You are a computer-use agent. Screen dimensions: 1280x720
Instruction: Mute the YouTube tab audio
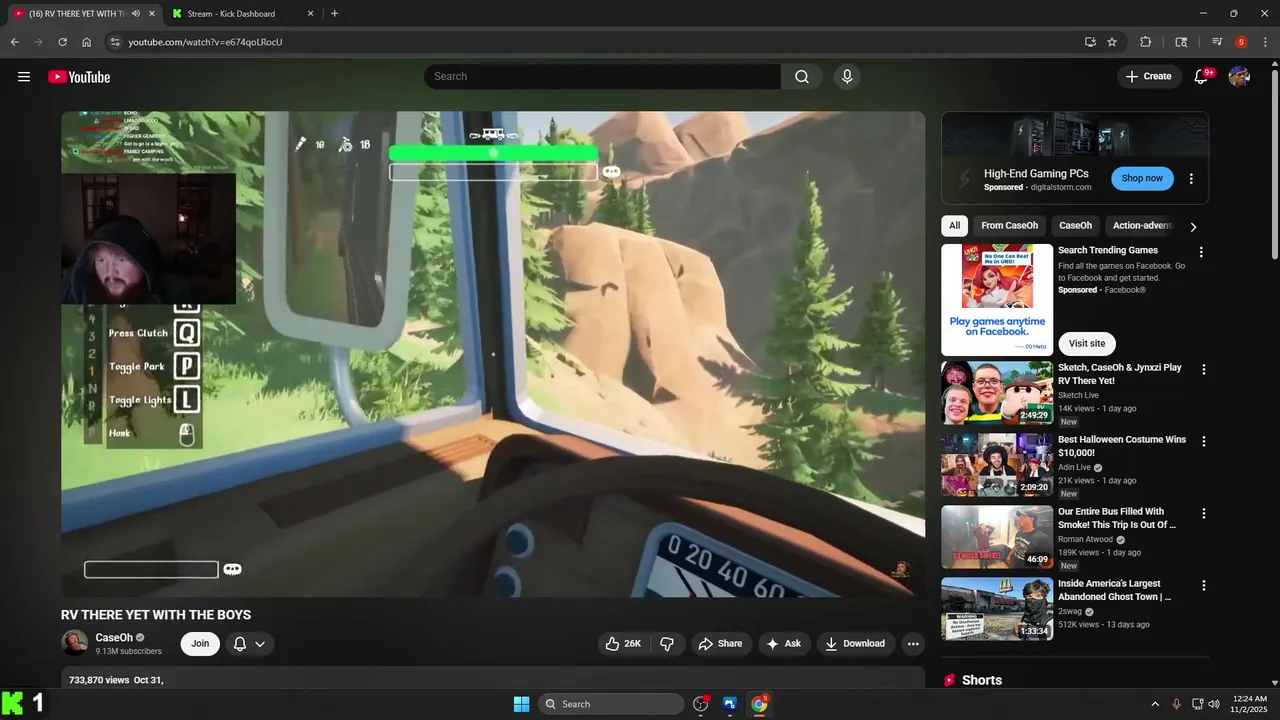(136, 14)
